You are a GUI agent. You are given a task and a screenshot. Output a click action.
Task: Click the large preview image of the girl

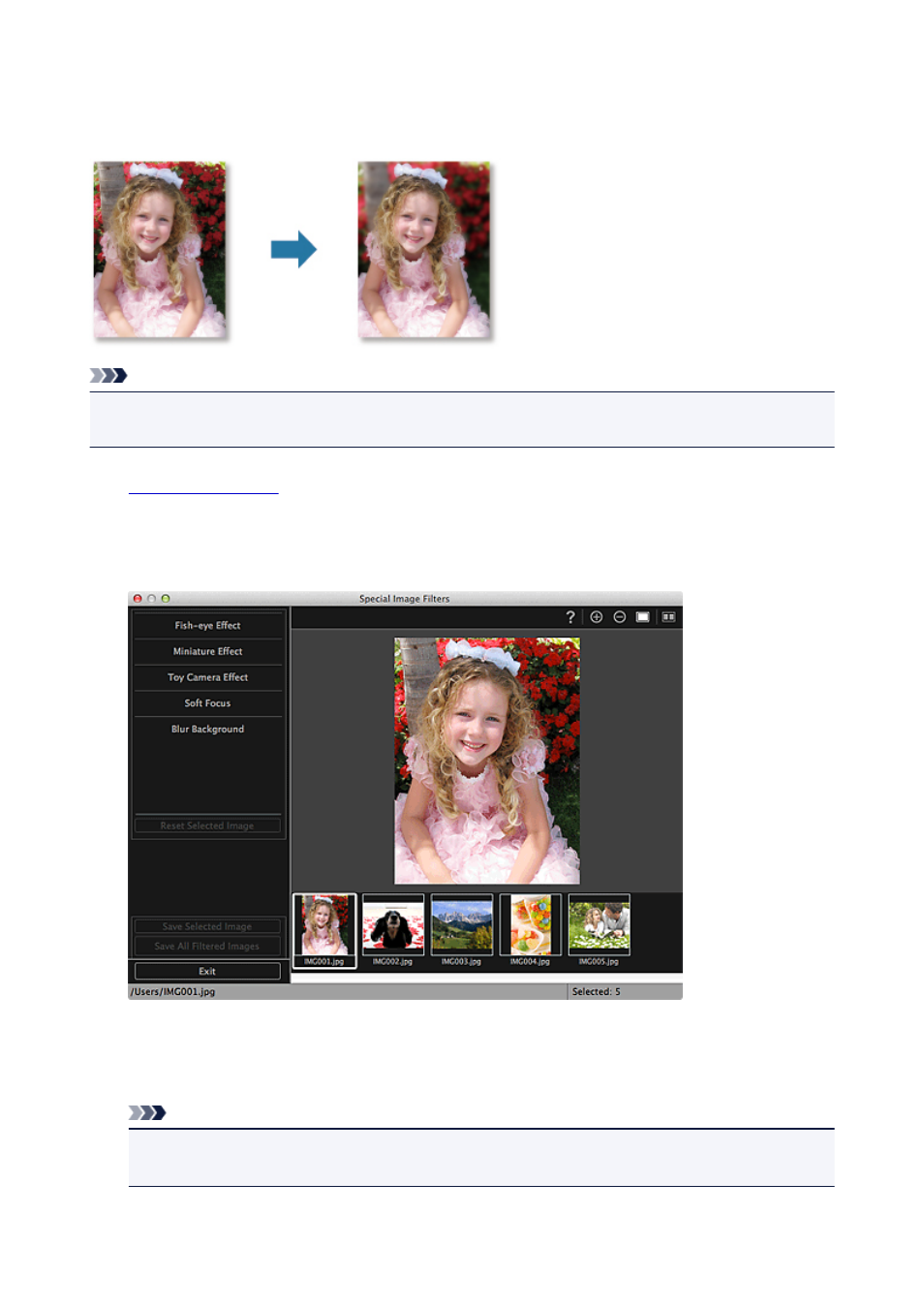(487, 761)
